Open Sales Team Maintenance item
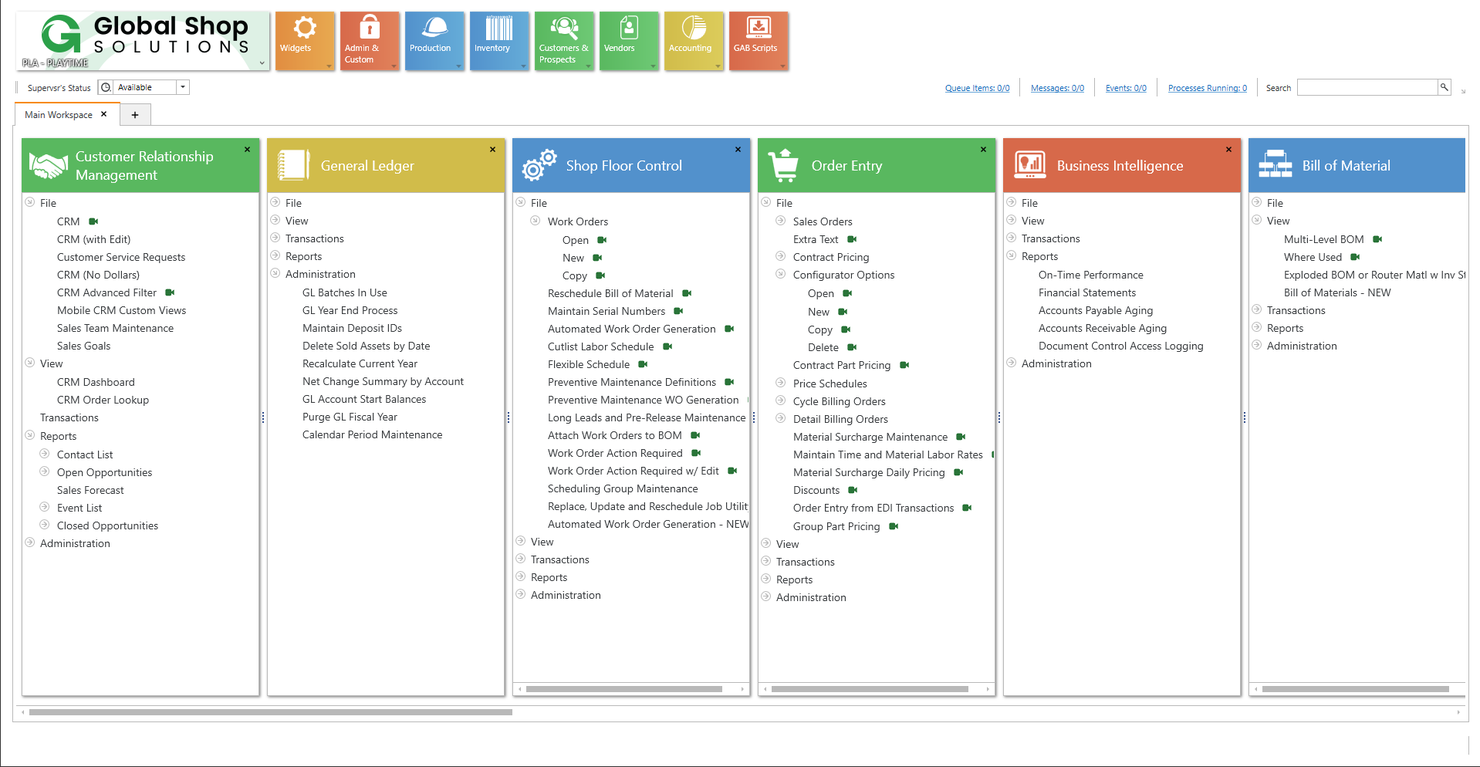Image resolution: width=1480 pixels, height=767 pixels. [115, 328]
